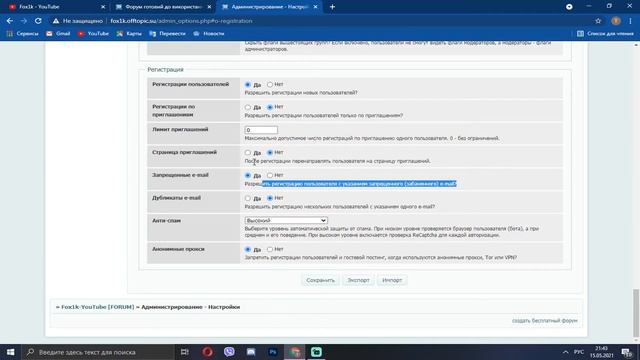Open the Chrome taskbar icon
Image resolution: width=640 pixels, height=360 pixels.
[x=295, y=352]
